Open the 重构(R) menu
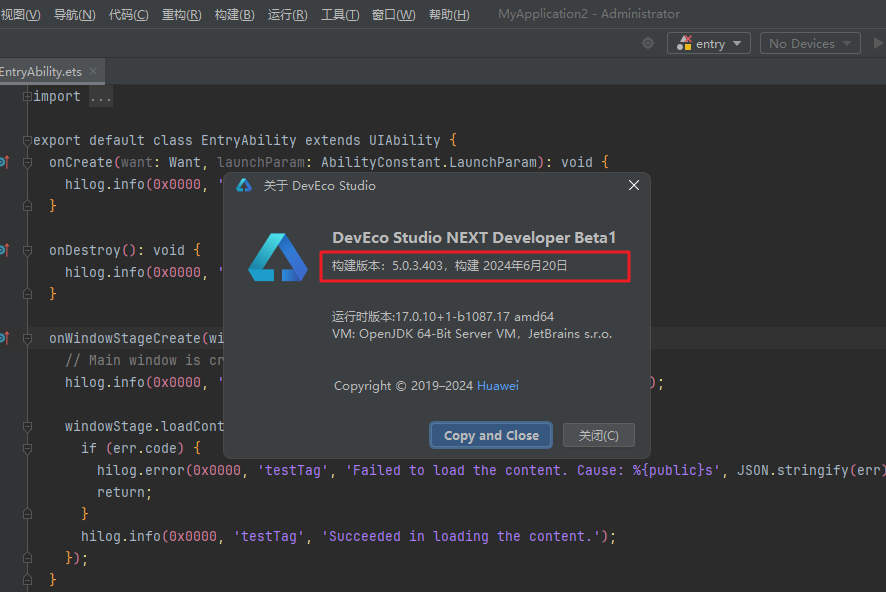 tap(181, 15)
